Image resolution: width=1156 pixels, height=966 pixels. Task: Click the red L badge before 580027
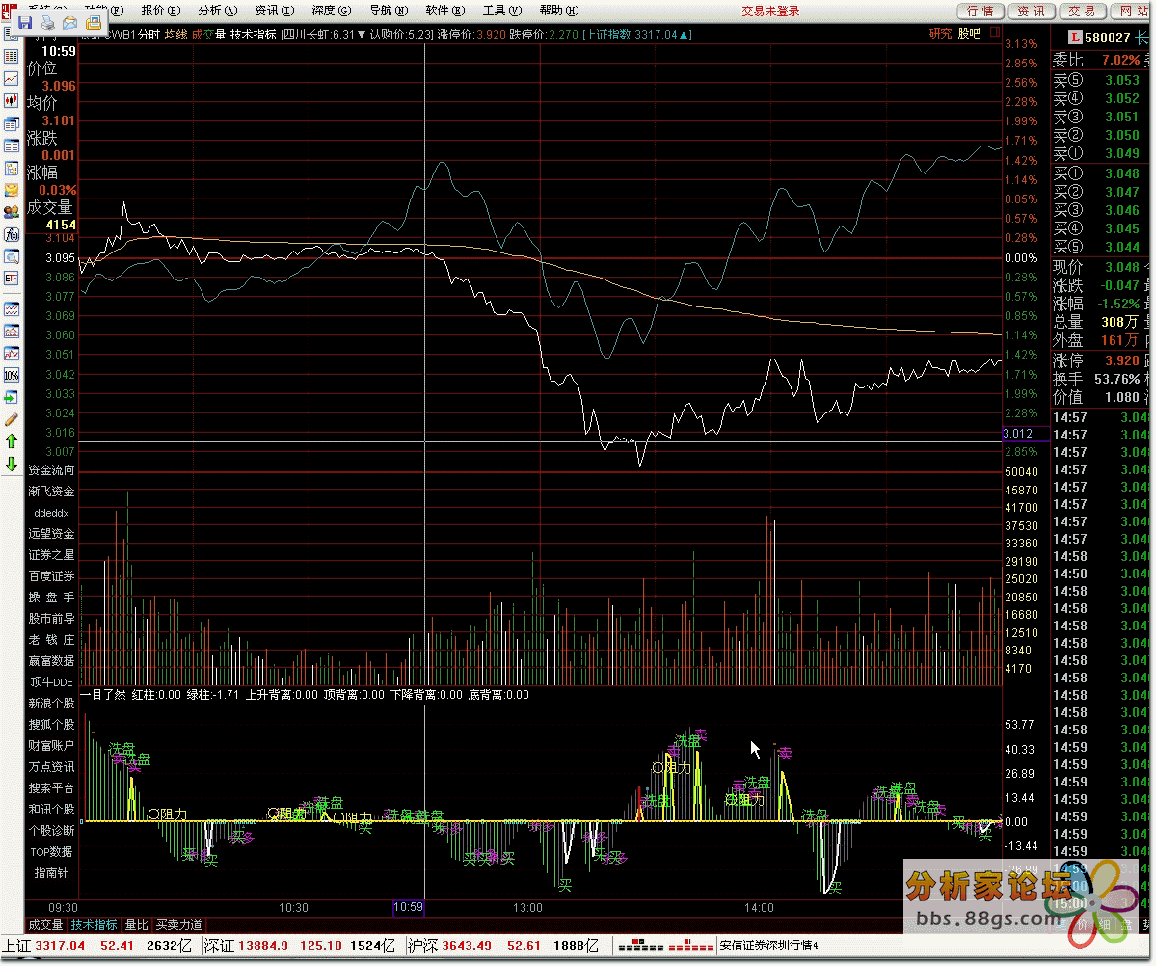[x=1075, y=37]
